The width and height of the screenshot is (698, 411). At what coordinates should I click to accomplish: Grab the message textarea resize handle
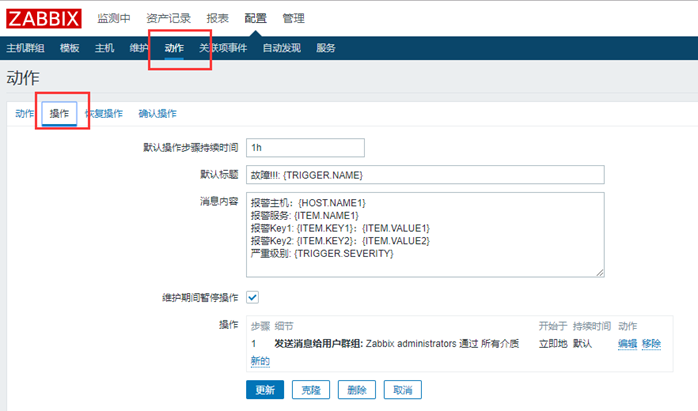click(600, 273)
